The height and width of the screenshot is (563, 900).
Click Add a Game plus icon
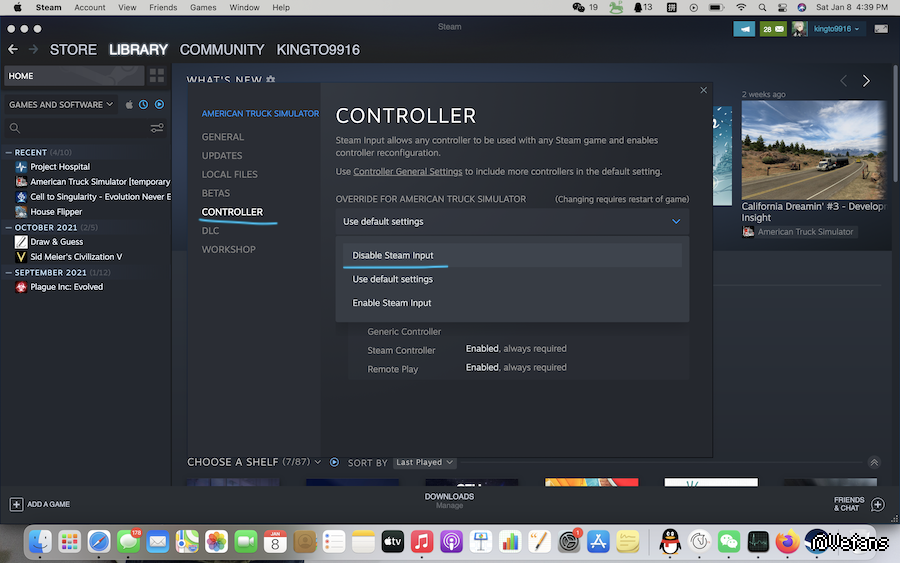coord(16,504)
